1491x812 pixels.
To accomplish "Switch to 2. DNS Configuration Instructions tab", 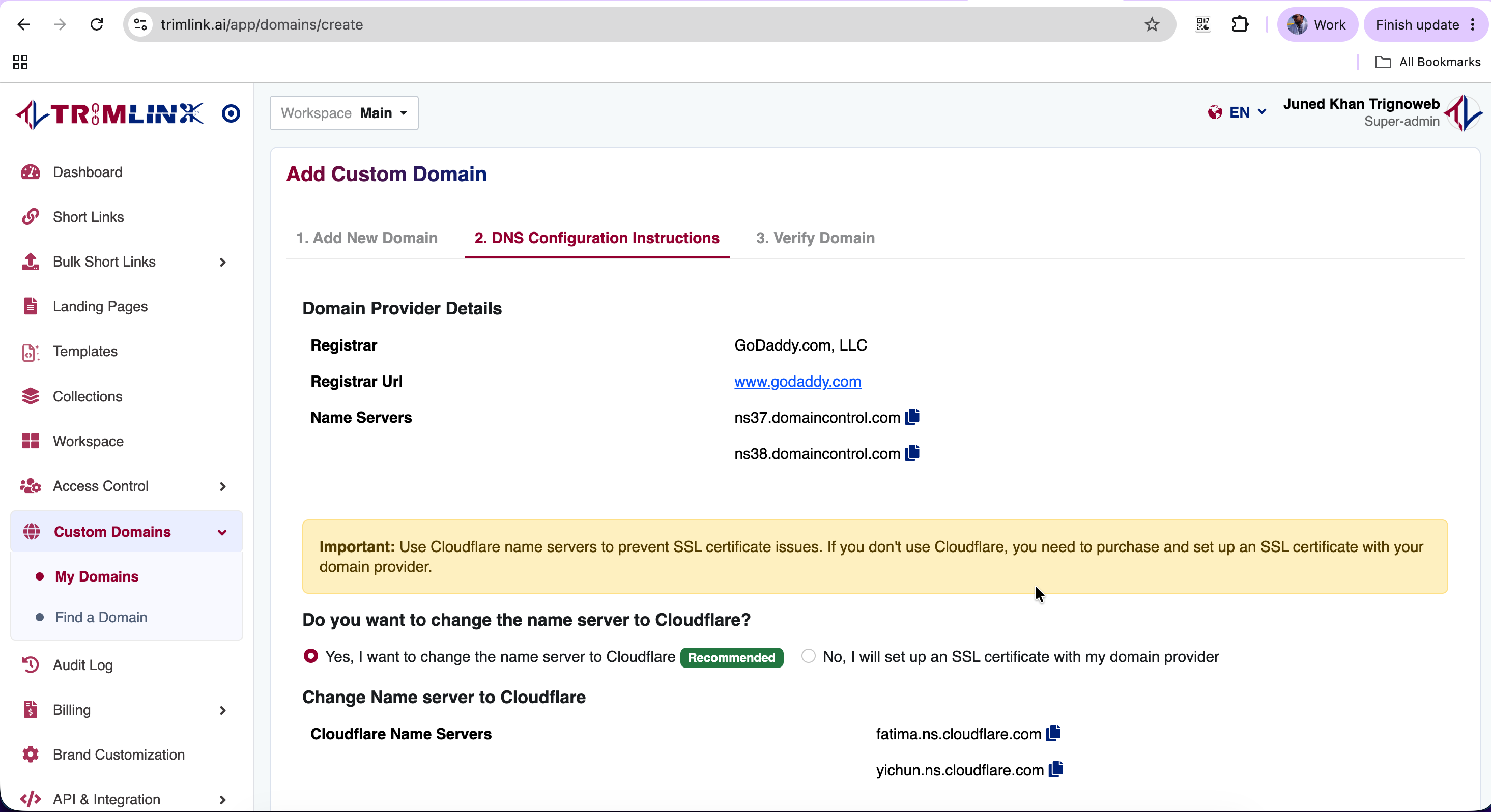I will tap(597, 238).
